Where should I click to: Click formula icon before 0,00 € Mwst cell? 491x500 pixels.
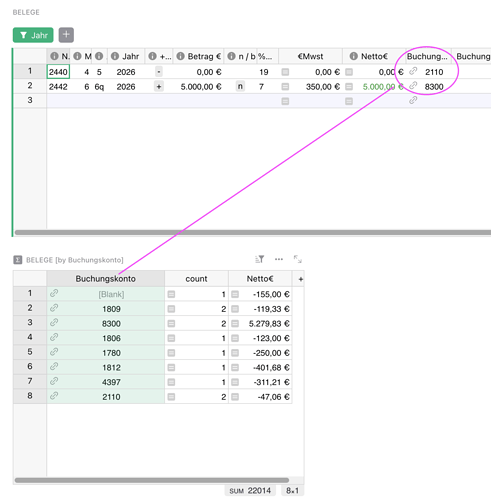pos(285,72)
